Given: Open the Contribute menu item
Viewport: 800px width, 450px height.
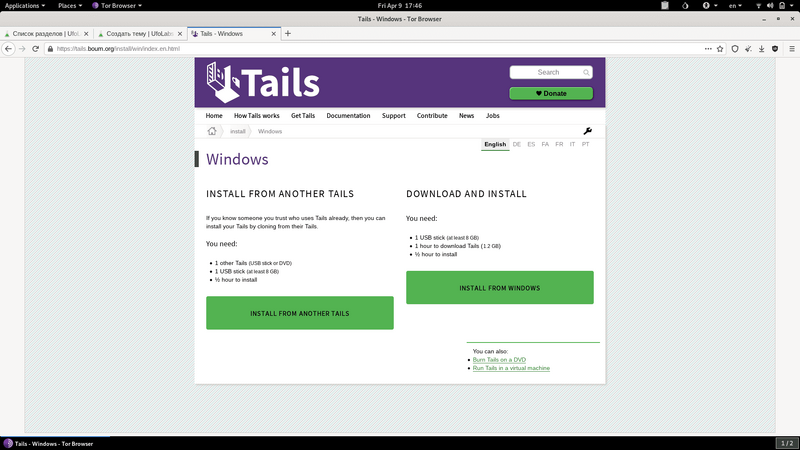Looking at the screenshot, I should pyautogui.click(x=432, y=116).
